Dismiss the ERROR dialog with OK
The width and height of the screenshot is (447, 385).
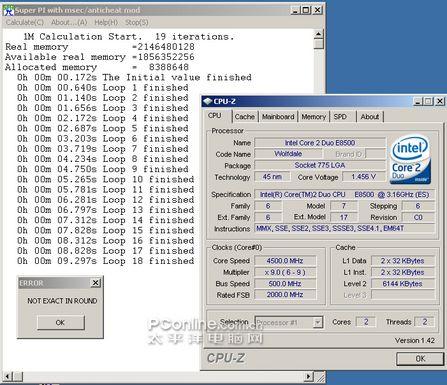click(61, 323)
